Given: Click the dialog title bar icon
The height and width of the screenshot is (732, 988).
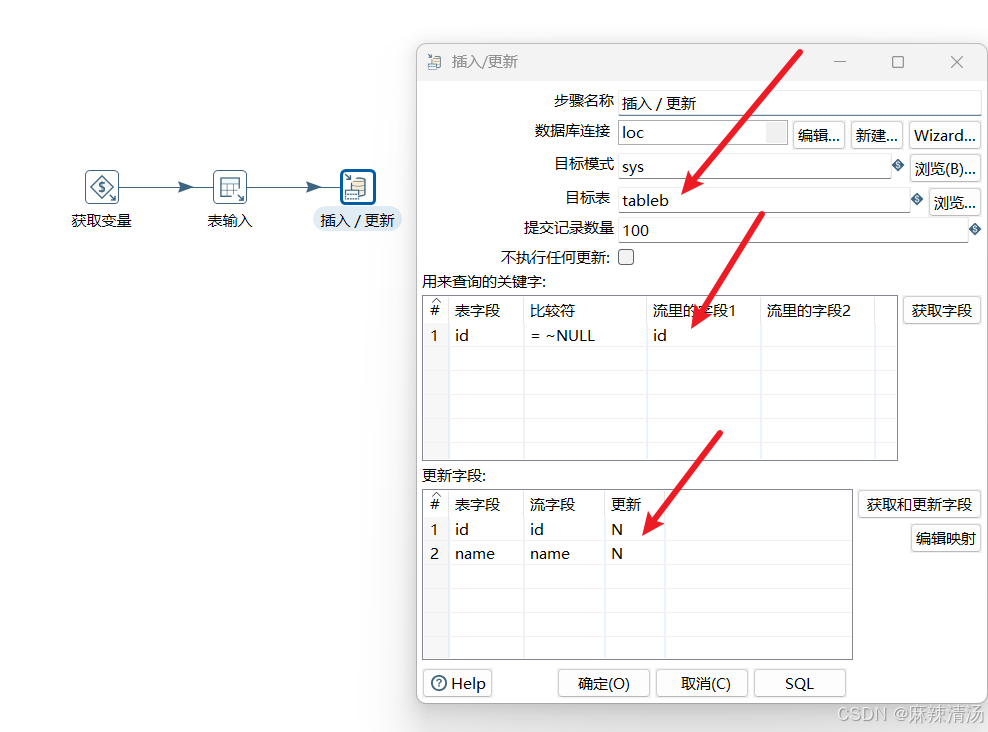Looking at the screenshot, I should tap(434, 62).
